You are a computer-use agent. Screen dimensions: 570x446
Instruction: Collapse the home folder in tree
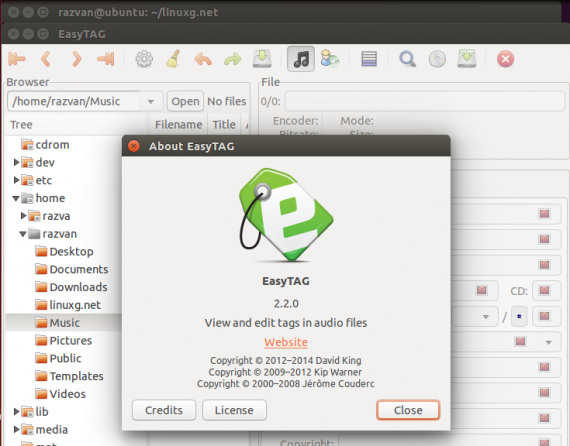coord(16,198)
